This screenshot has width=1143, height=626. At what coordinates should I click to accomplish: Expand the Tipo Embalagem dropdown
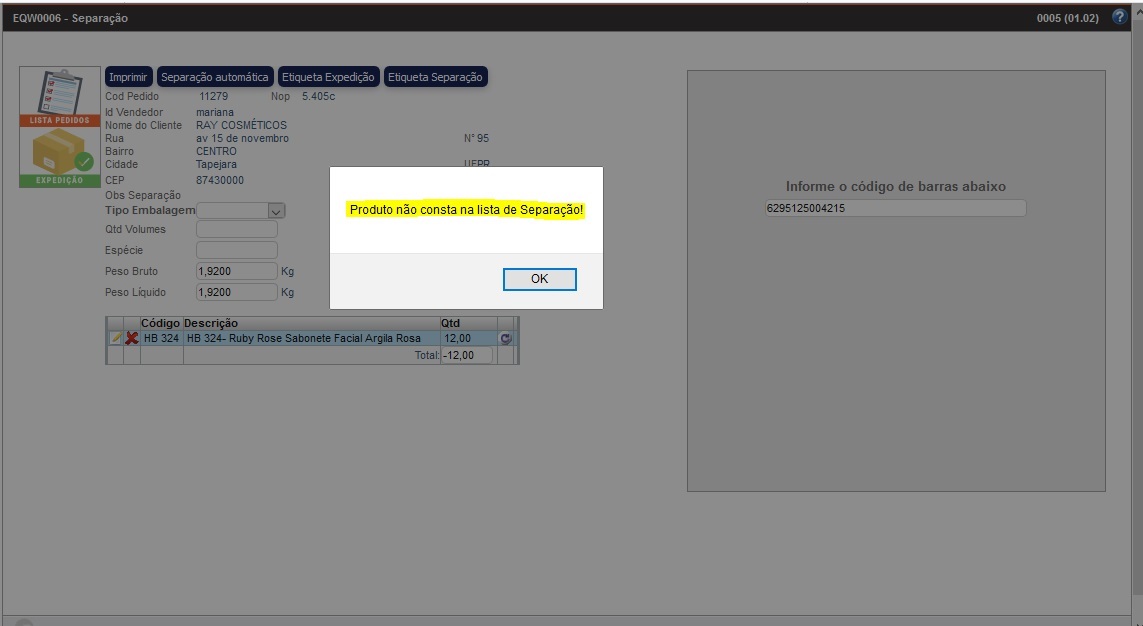point(277,211)
